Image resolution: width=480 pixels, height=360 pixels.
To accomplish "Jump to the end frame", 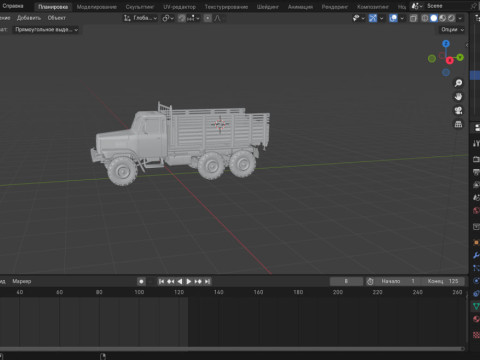I will pyautogui.click(x=207, y=282).
